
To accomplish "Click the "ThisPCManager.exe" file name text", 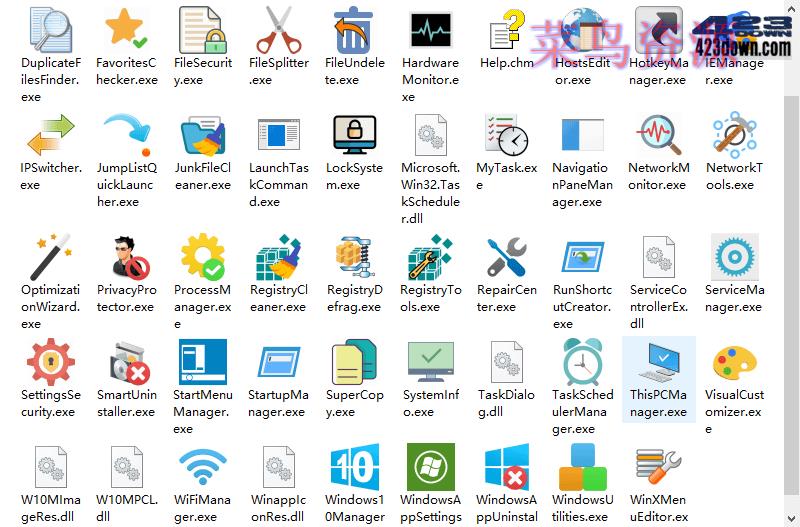I will tap(658, 403).
